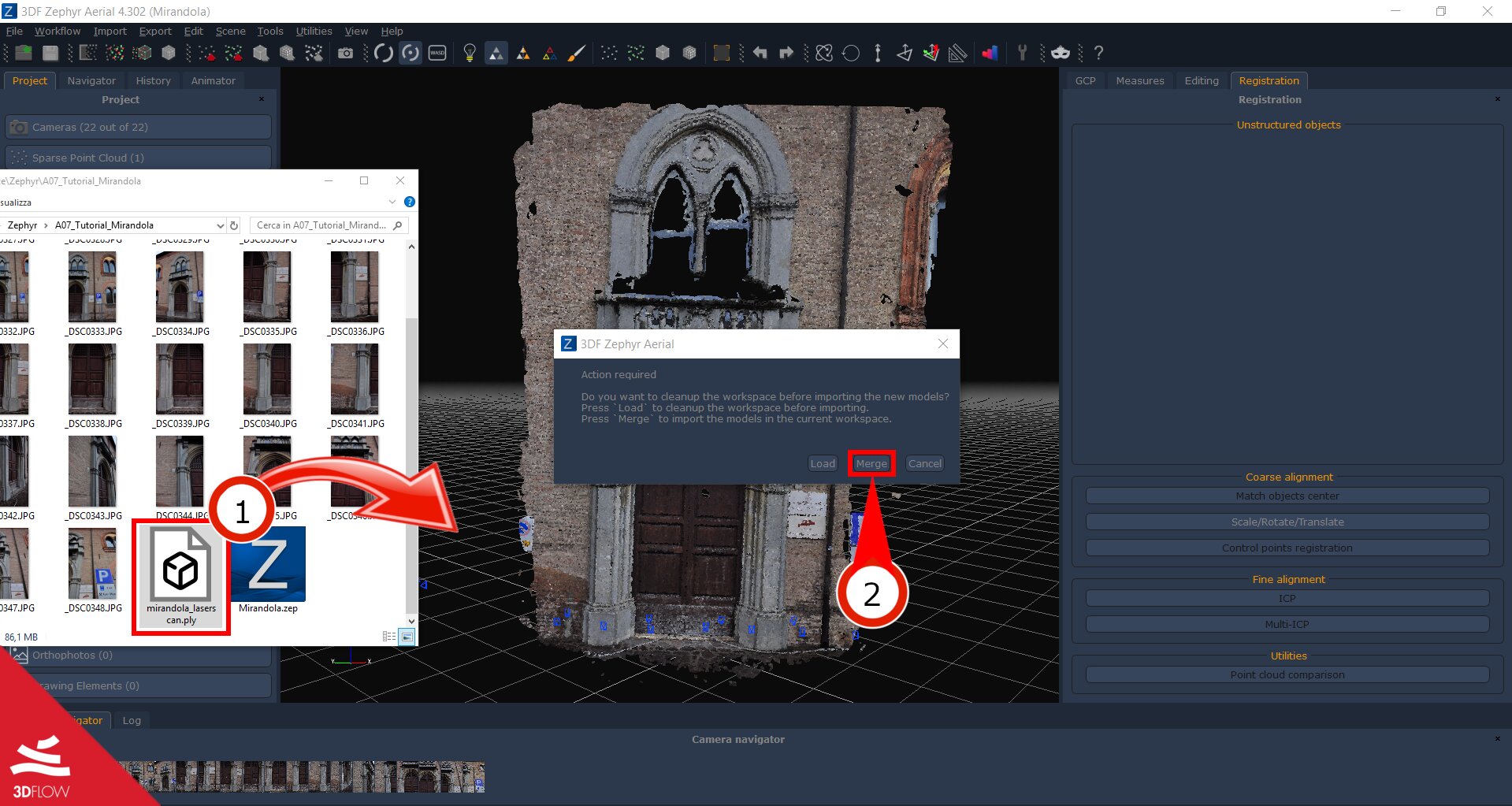Click the open project icon in toolbar

pyautogui.click(x=24, y=53)
